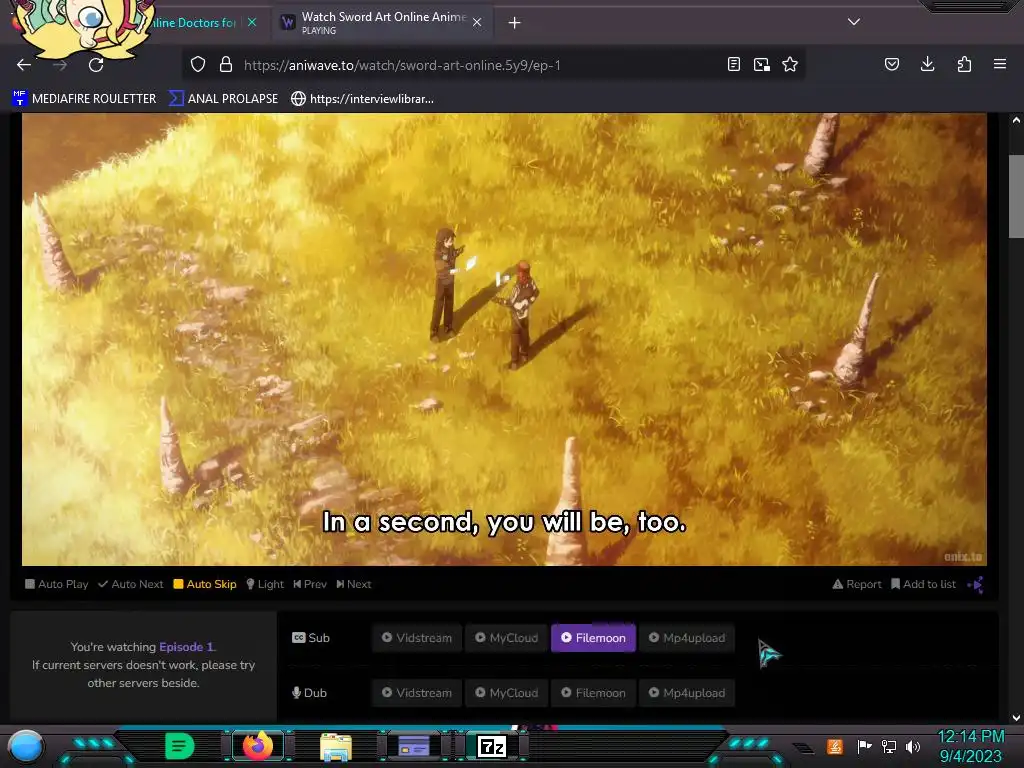
Task: Select the Sub Vidstream server
Action: (x=417, y=637)
